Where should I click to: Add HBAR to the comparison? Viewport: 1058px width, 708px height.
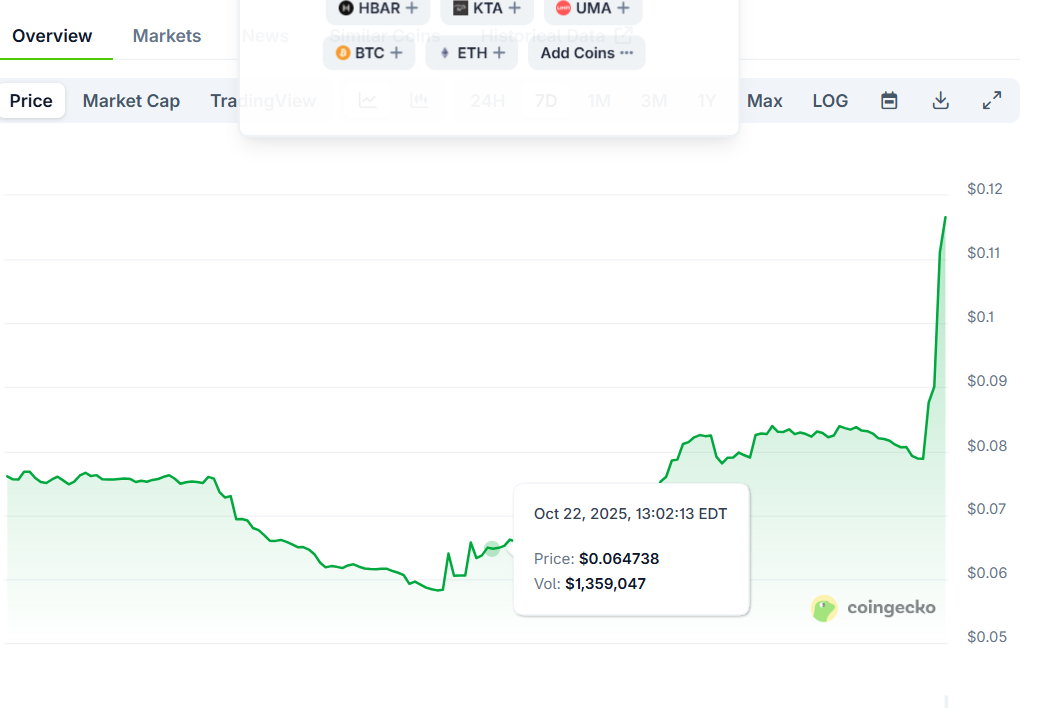[378, 9]
